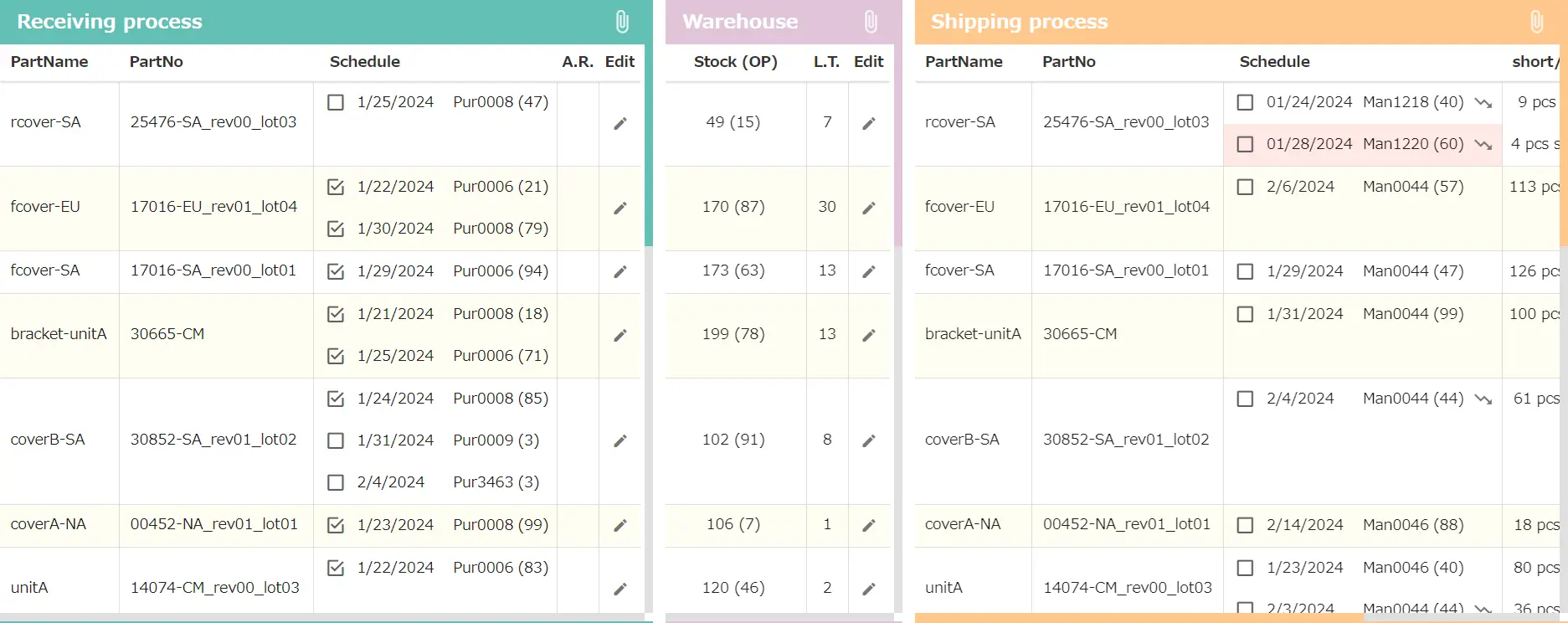Click the Receiving process vertical scrollbar
Viewport: 1568px width, 623px height.
point(649,142)
